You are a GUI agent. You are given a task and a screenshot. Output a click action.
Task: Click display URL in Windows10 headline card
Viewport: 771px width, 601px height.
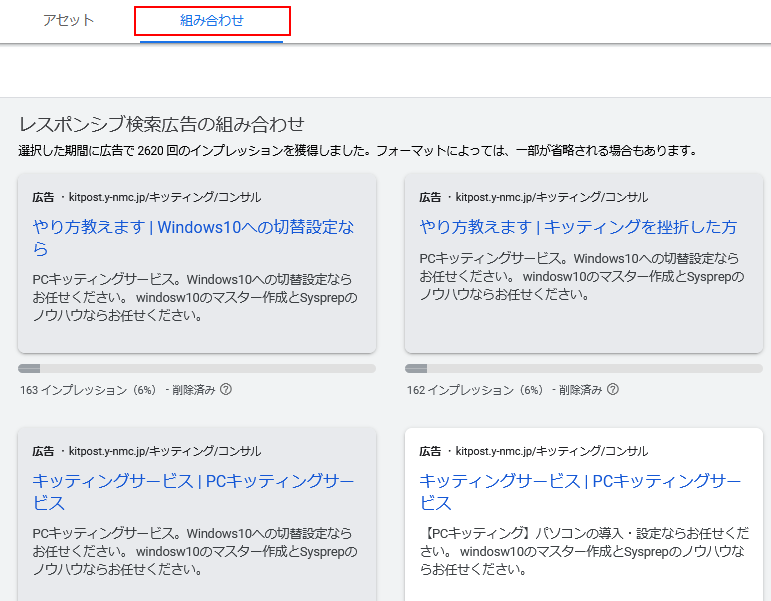tap(165, 197)
